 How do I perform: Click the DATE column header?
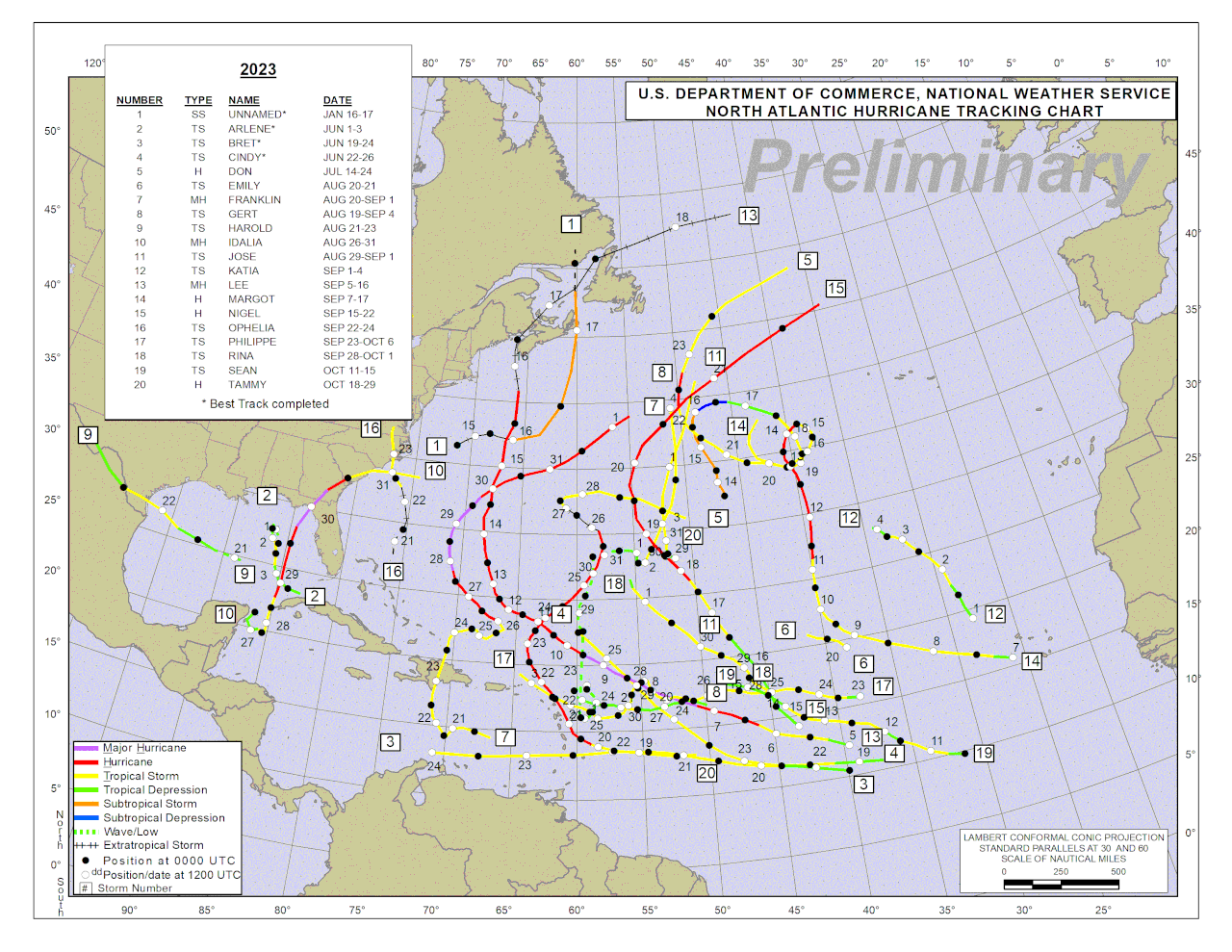(337, 100)
